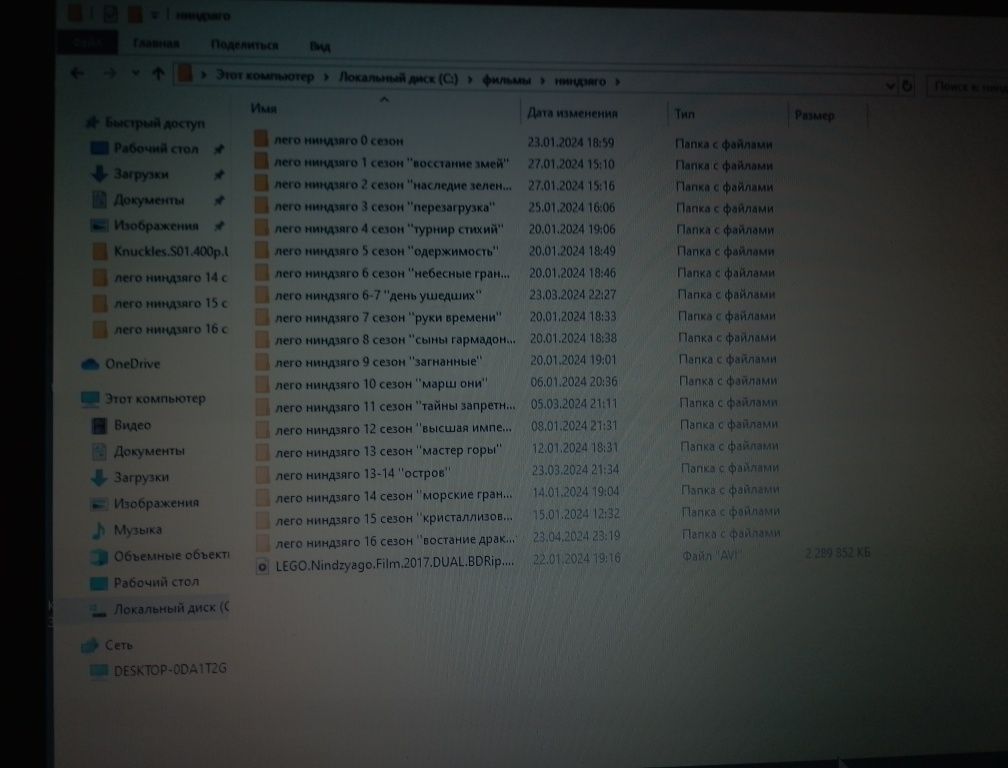The image size is (1008, 768).
Task: Select the OneDrive cloud icon
Action: 90,364
